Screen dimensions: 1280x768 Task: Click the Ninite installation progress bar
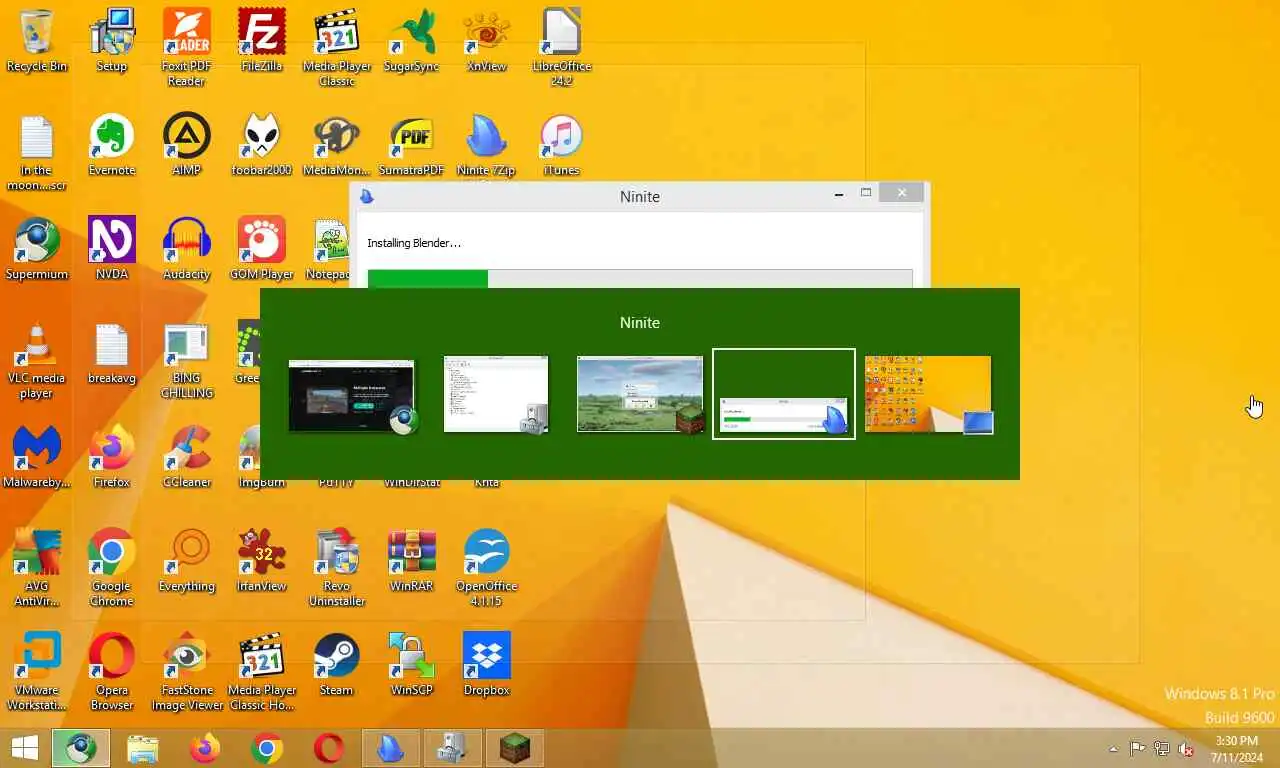640,278
